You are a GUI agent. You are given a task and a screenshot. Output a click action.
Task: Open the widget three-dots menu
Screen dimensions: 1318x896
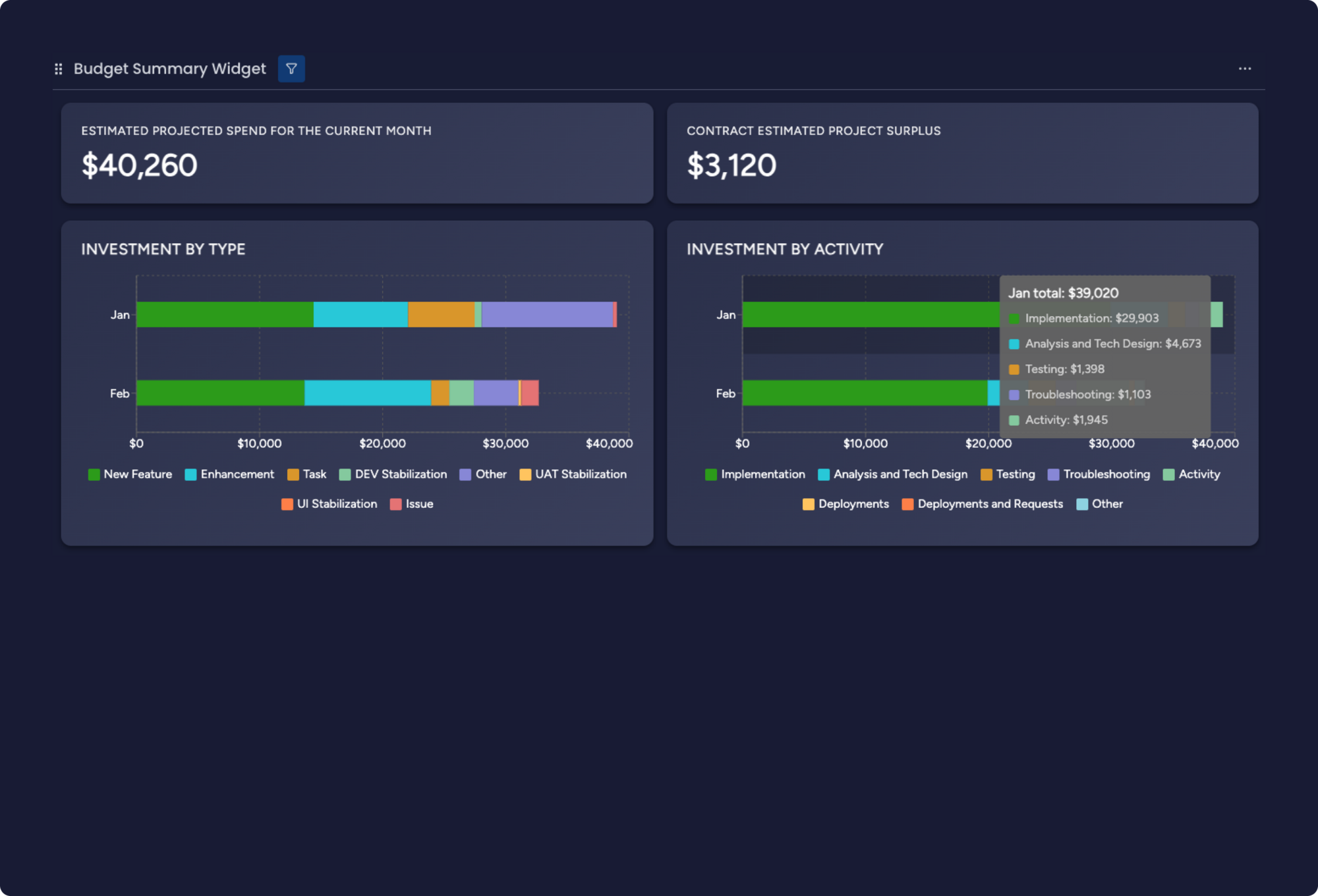pyautogui.click(x=1245, y=69)
